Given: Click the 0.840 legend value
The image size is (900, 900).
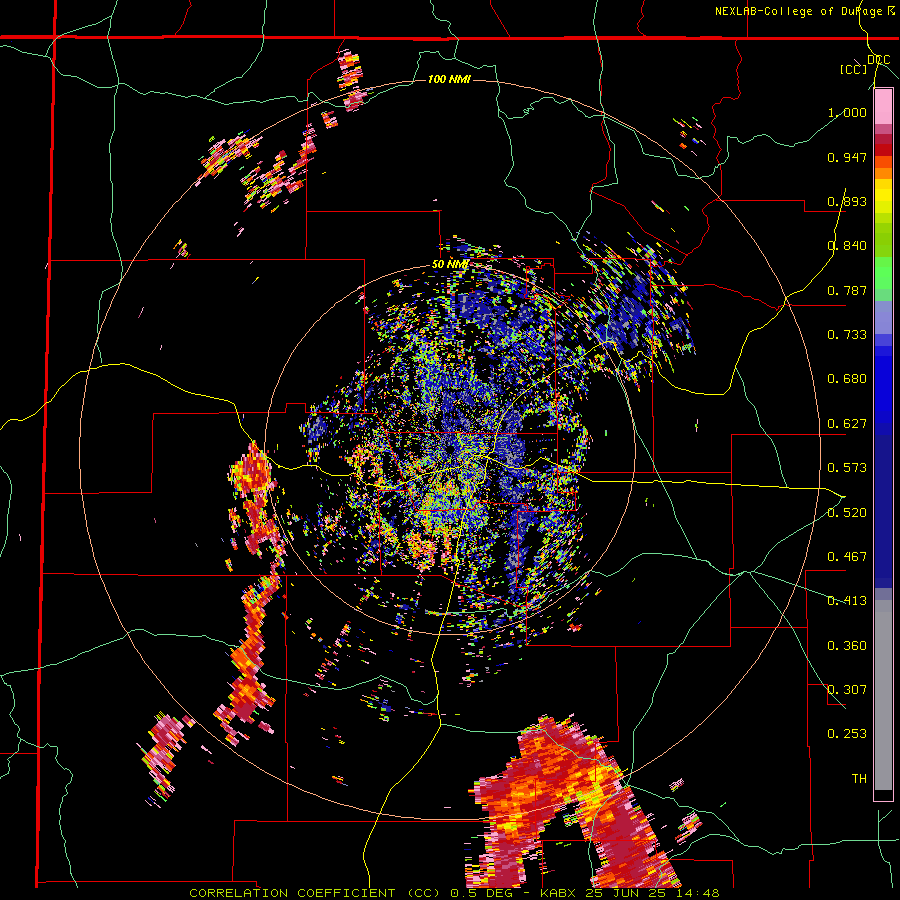Looking at the screenshot, I should pos(847,246).
